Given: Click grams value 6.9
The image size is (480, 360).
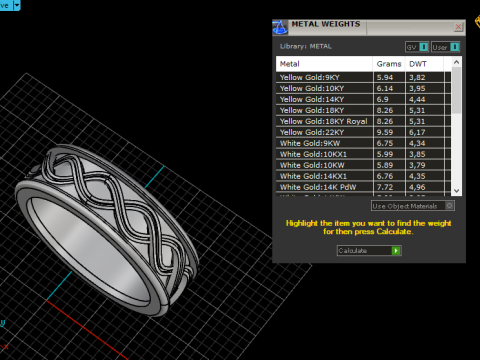Looking at the screenshot, I should (x=383, y=99).
